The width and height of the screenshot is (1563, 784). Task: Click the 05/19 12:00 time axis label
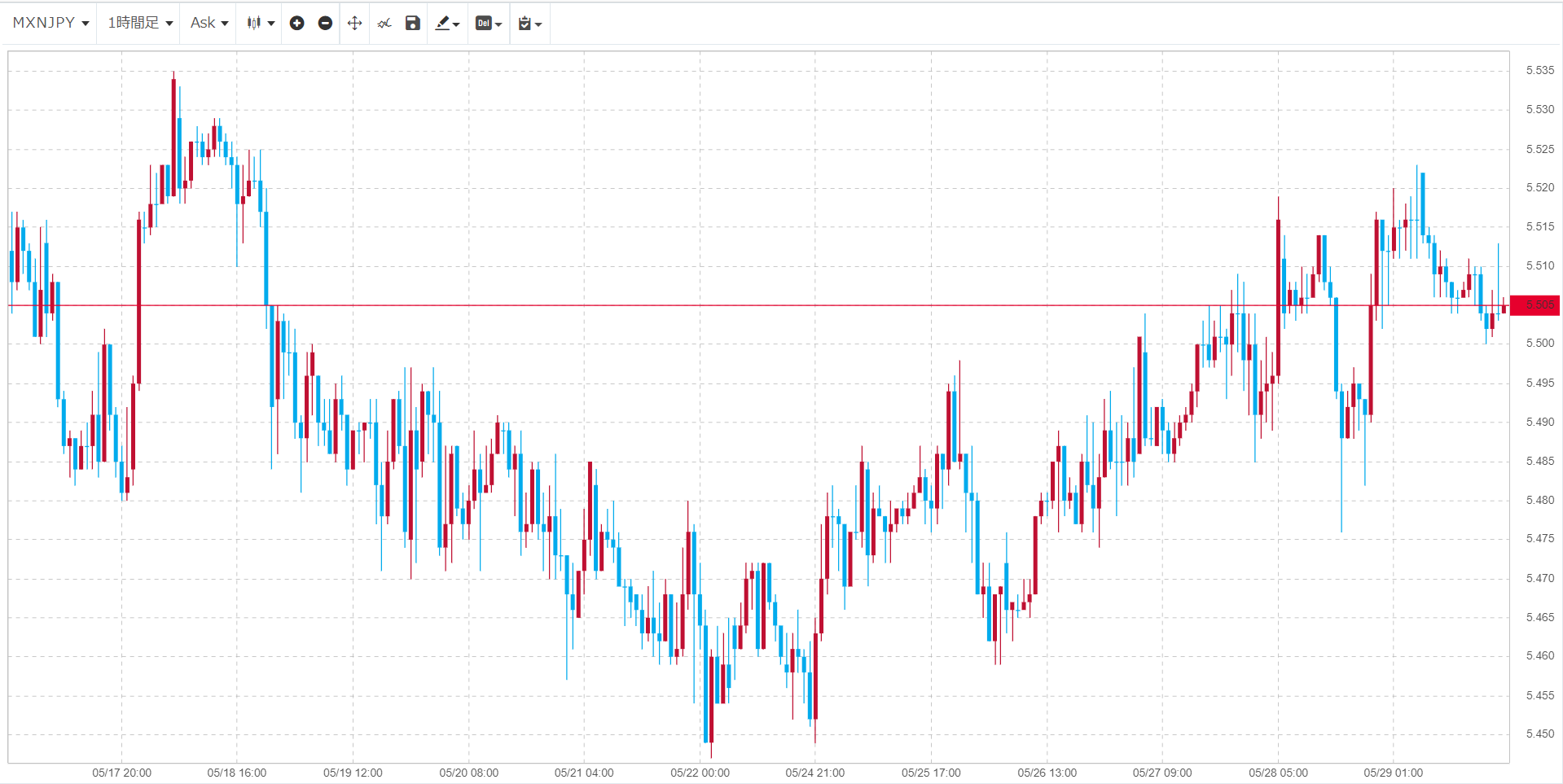point(353,773)
